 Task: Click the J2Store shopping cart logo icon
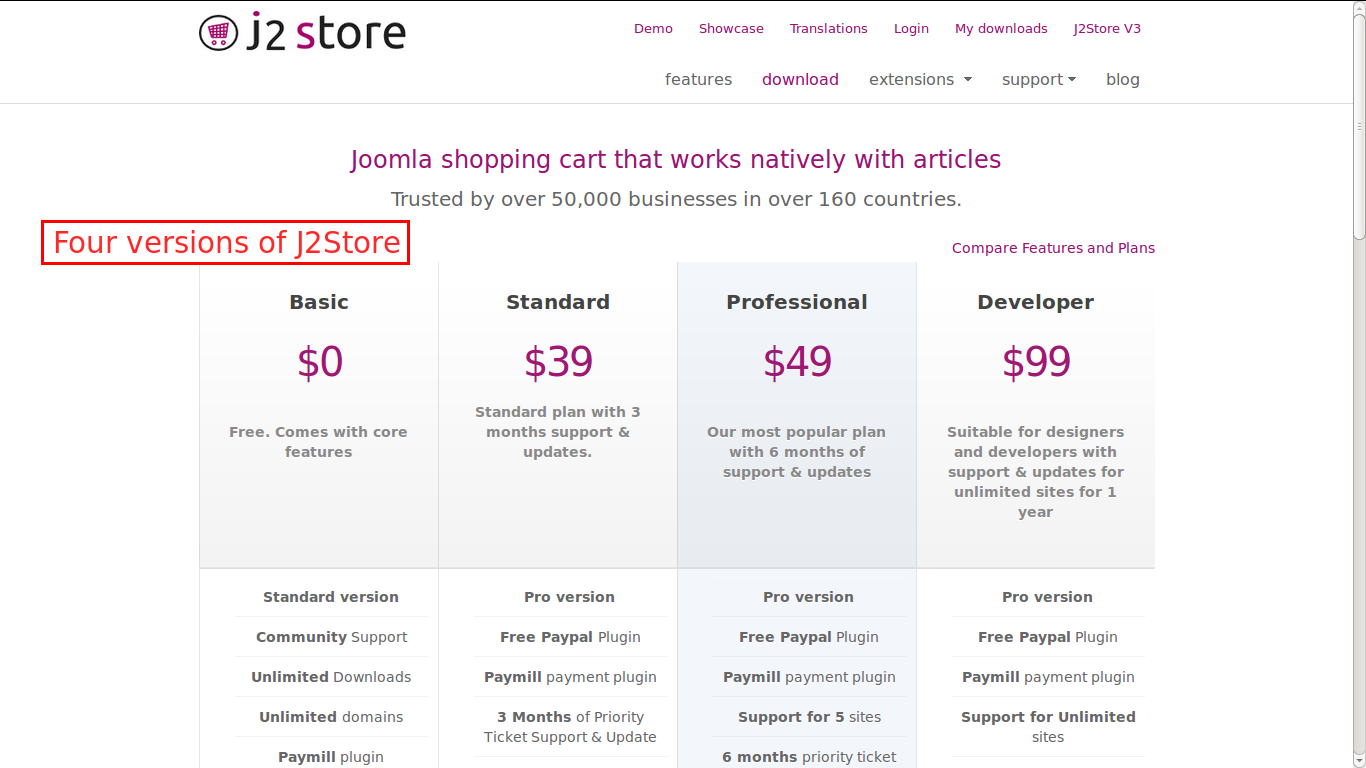(218, 33)
